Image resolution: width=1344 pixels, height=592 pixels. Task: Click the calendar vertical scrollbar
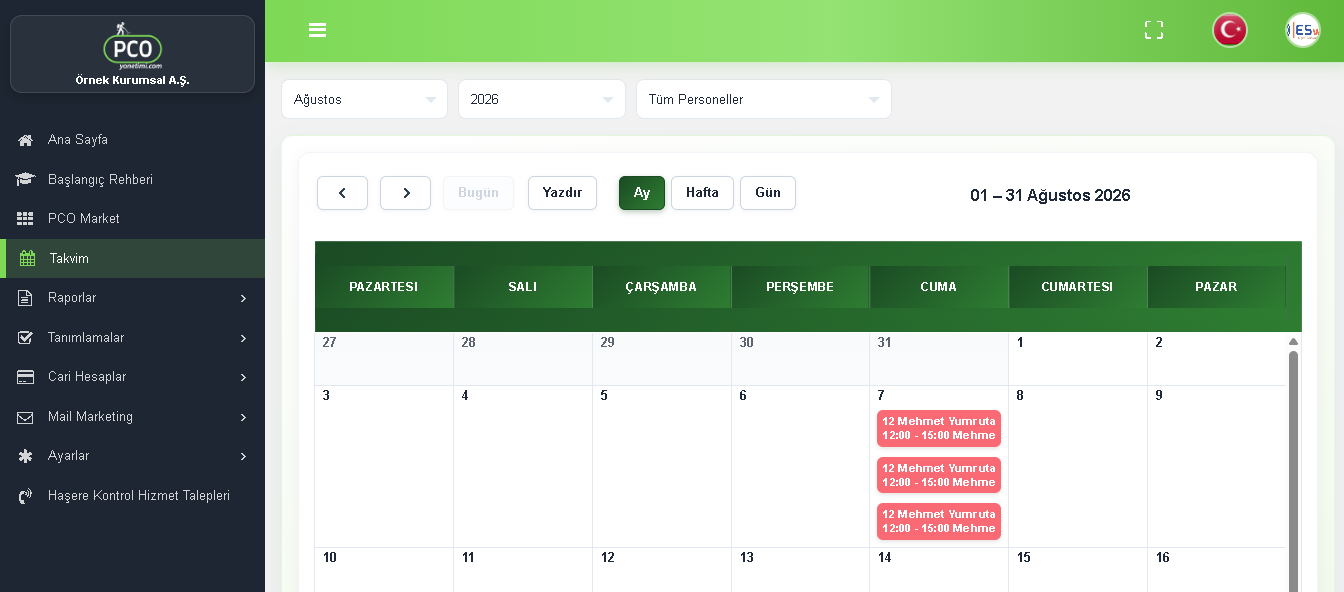(x=1293, y=470)
